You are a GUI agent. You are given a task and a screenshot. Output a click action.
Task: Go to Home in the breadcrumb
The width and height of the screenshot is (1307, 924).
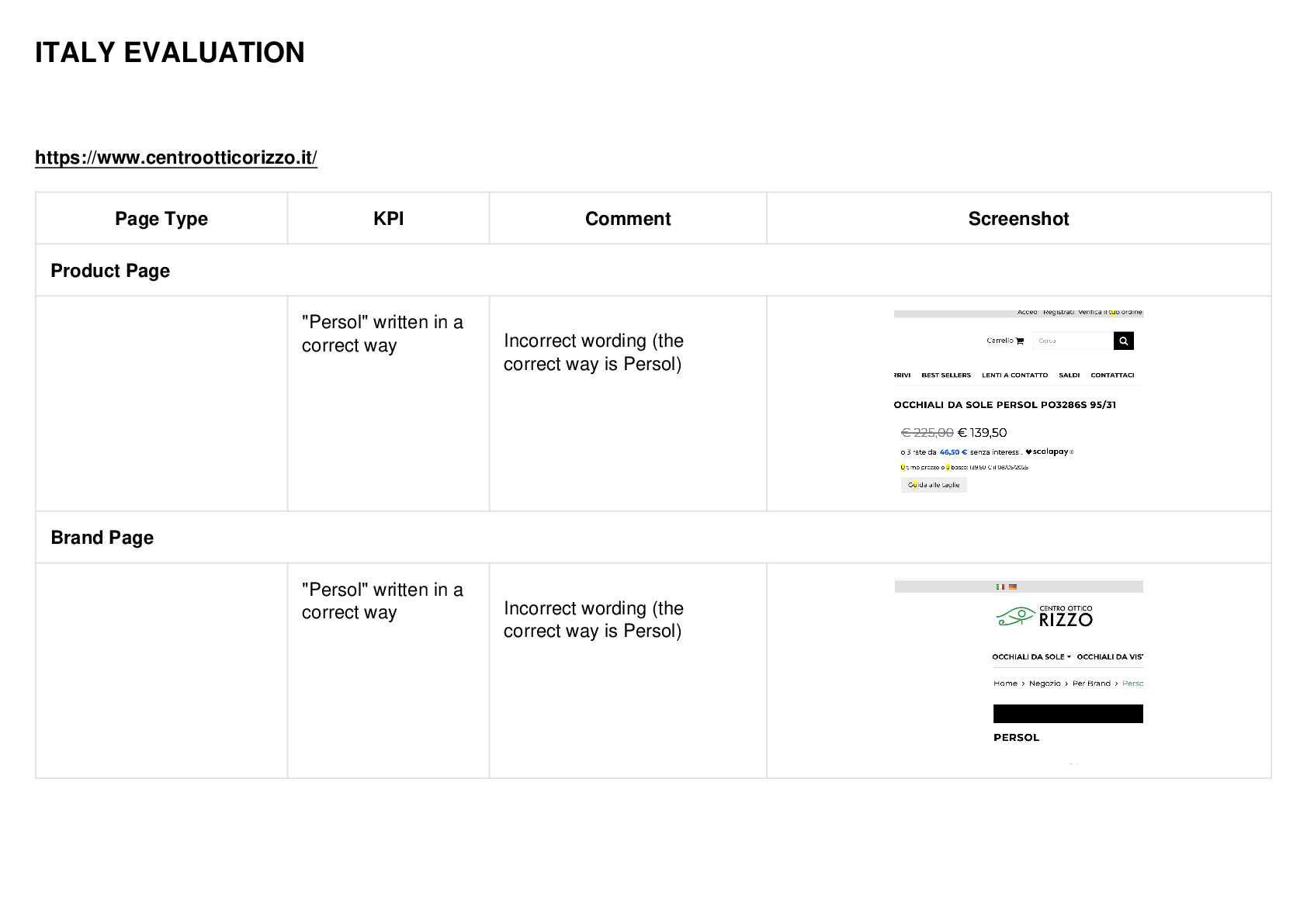(x=1005, y=683)
